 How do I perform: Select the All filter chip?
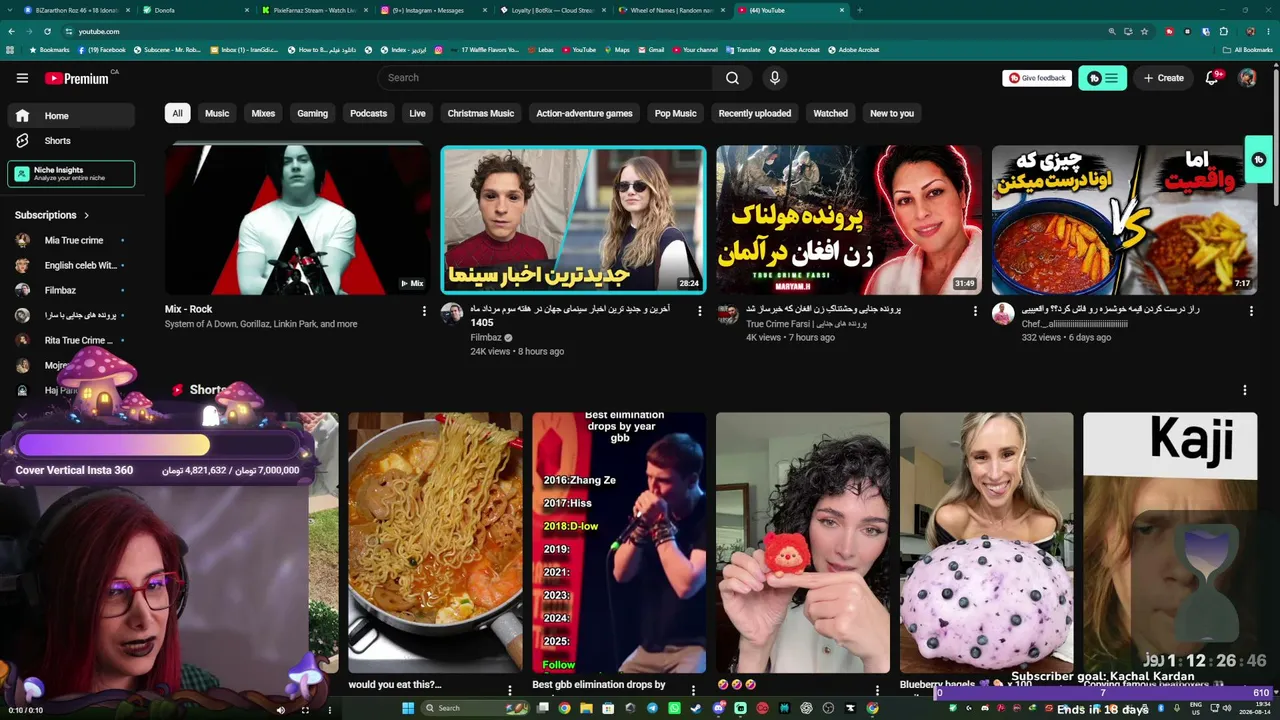[177, 113]
